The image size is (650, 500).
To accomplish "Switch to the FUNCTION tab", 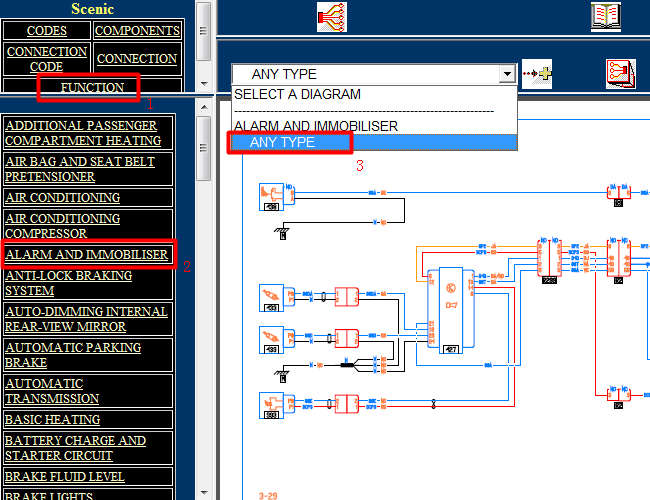I will coord(92,87).
